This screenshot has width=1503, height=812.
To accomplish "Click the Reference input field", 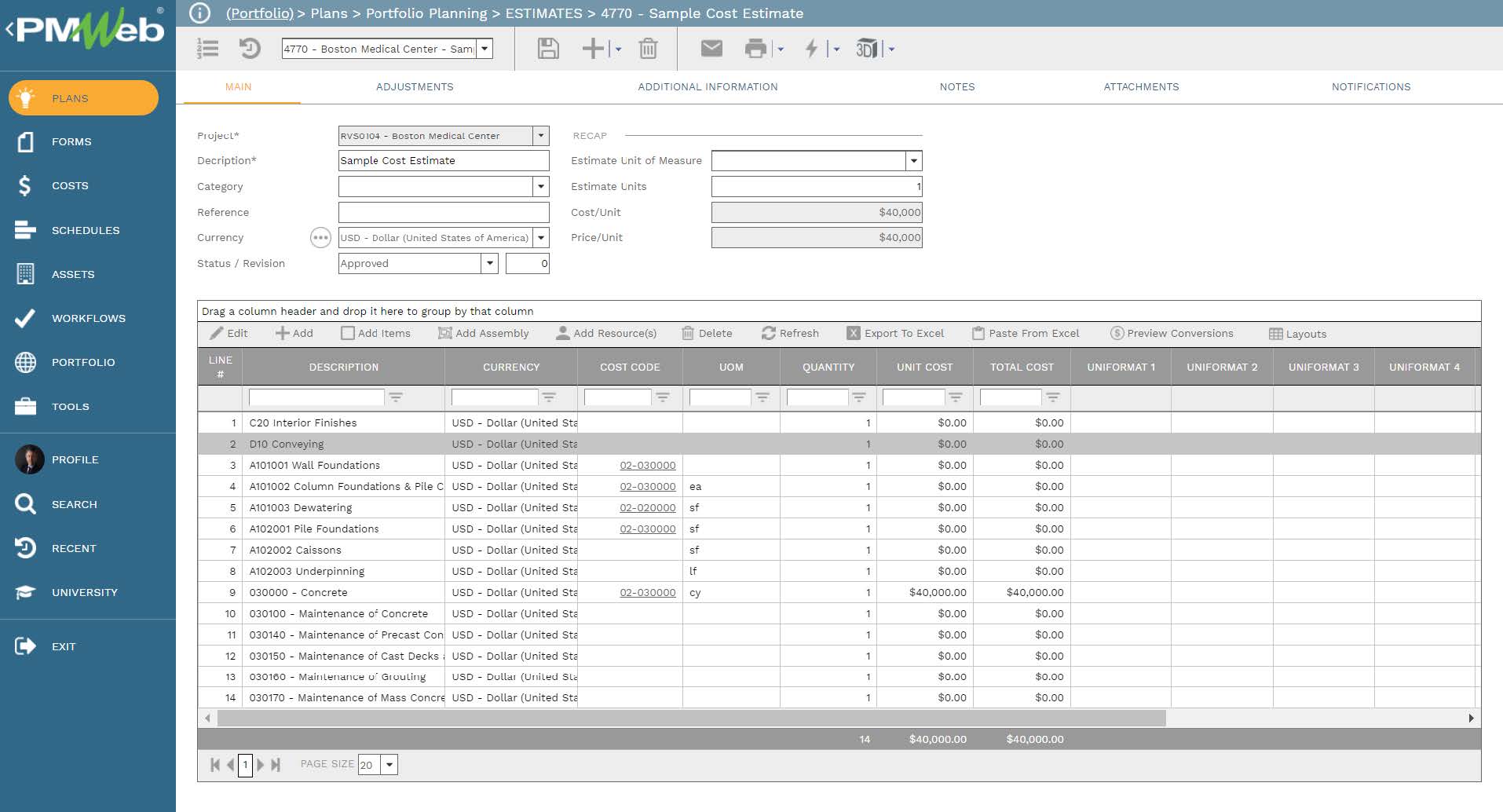I will click(x=444, y=212).
